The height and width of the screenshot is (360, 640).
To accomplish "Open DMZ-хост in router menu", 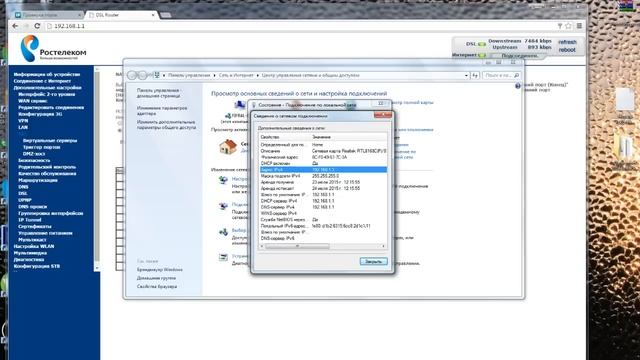I will pyautogui.click(x=34, y=153).
